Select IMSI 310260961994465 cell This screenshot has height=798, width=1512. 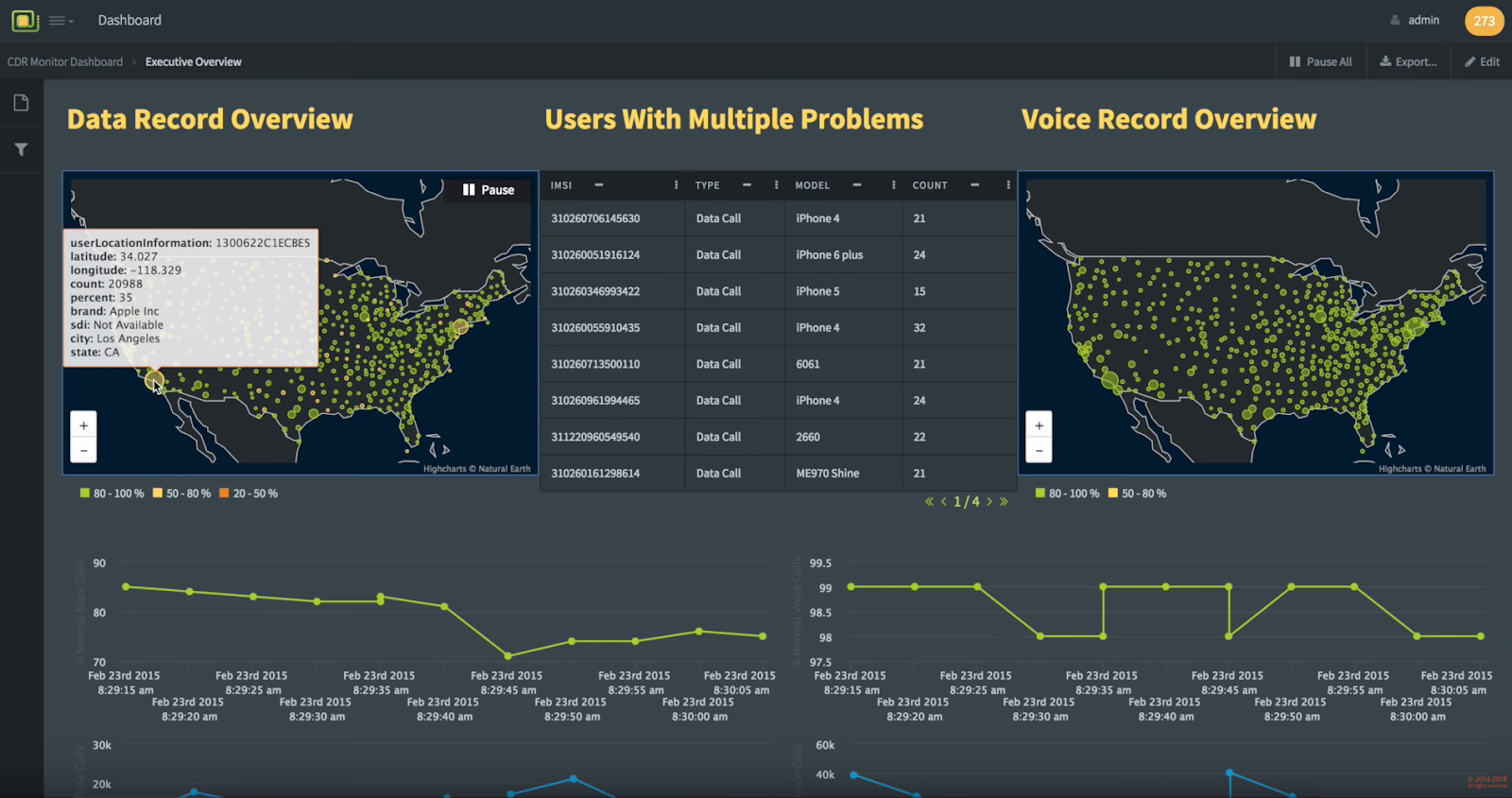coord(612,401)
